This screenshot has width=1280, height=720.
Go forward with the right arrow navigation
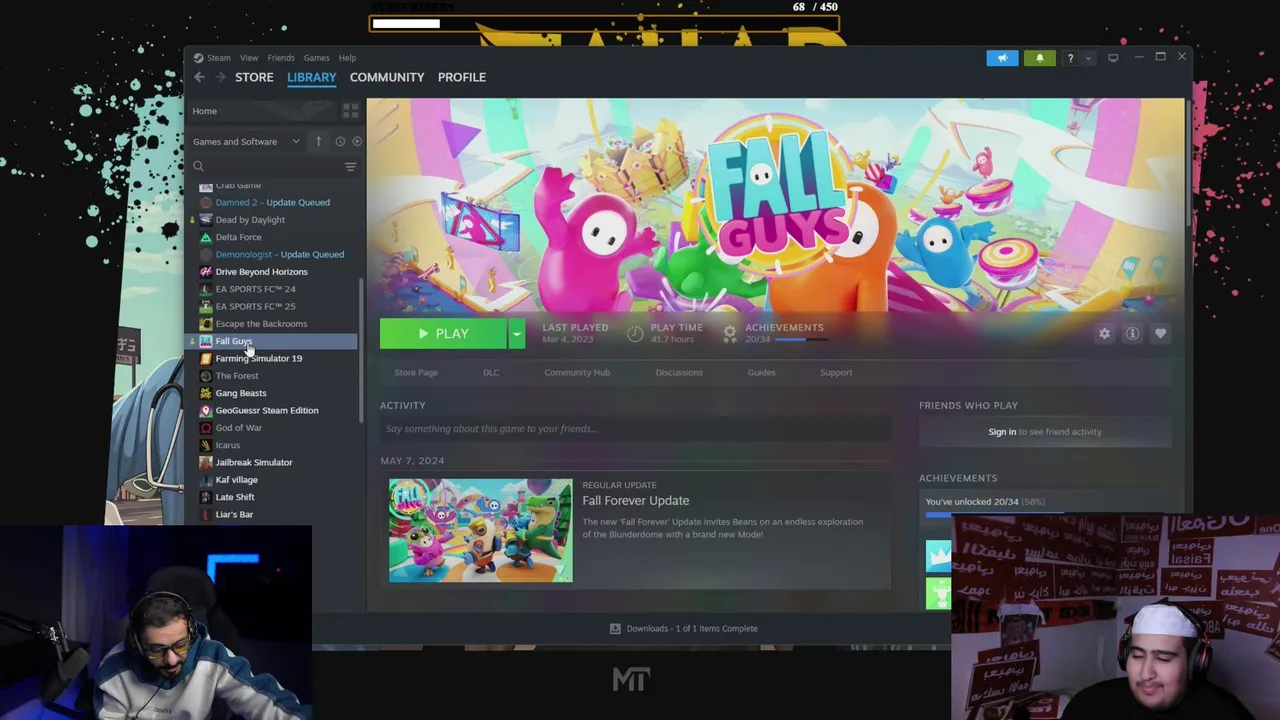[x=221, y=77]
